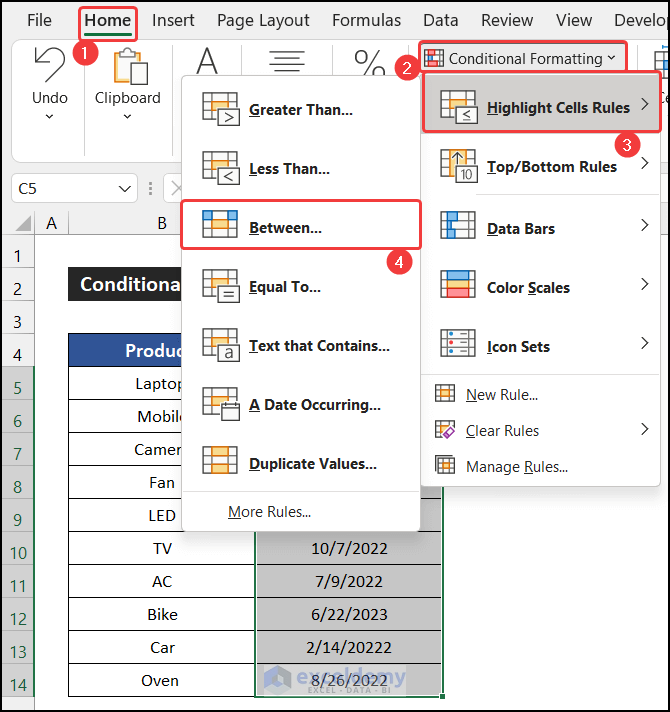Click the Clipboard paste icon
The width and height of the screenshot is (670, 712).
[130, 66]
